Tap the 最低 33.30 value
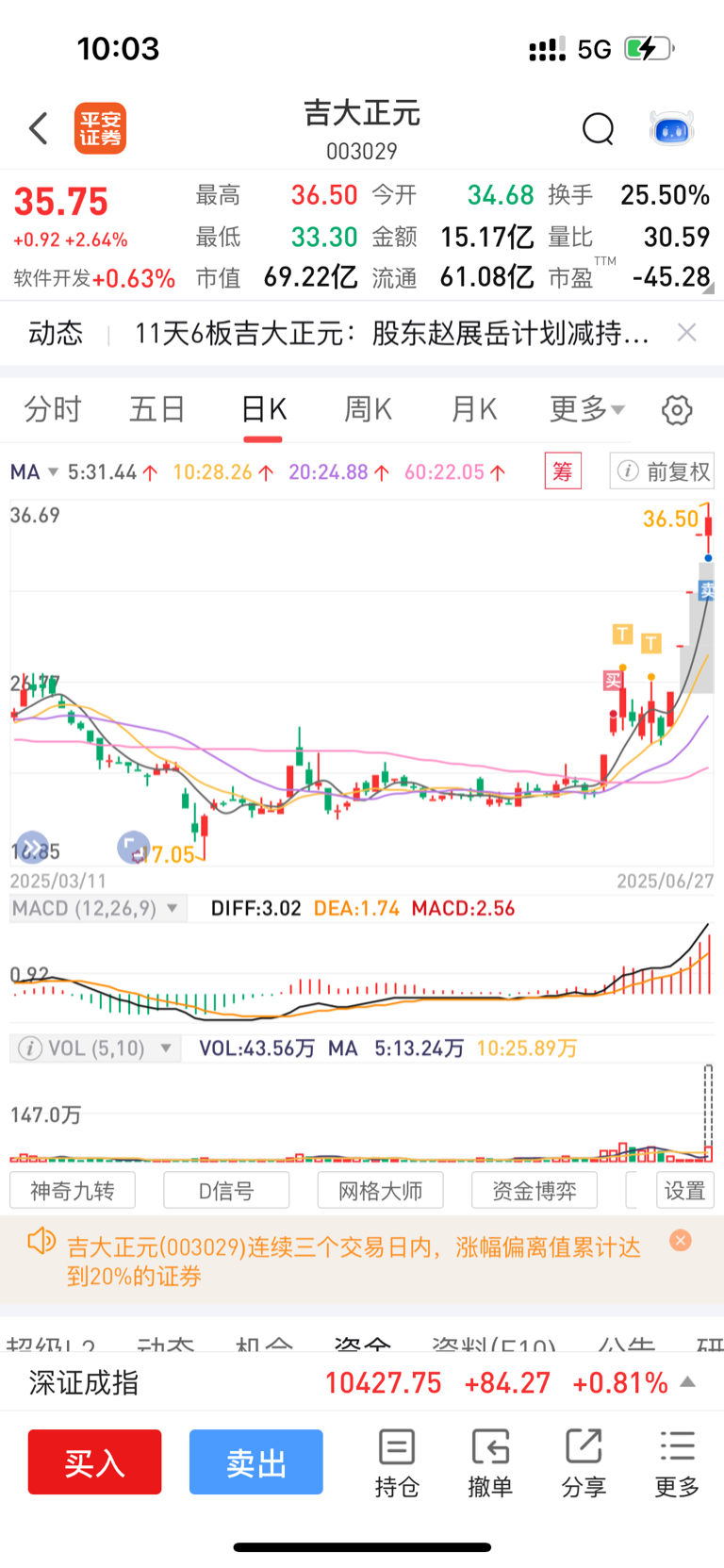Viewport: 724px width, 1568px height. [324, 237]
